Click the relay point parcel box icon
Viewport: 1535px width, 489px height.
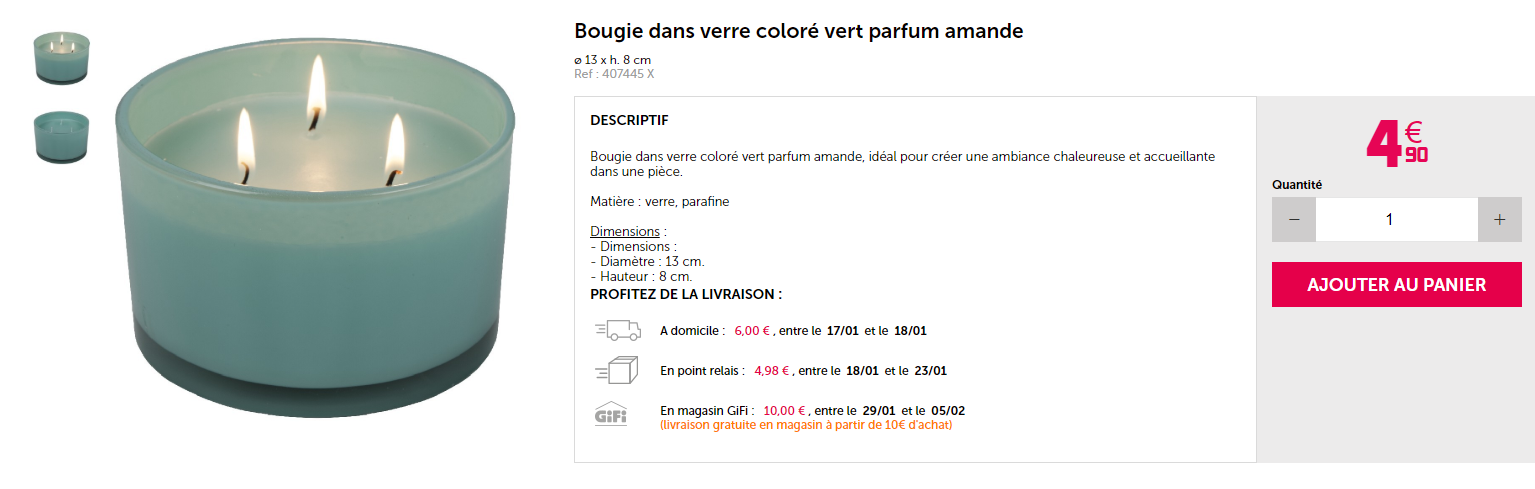[x=616, y=370]
